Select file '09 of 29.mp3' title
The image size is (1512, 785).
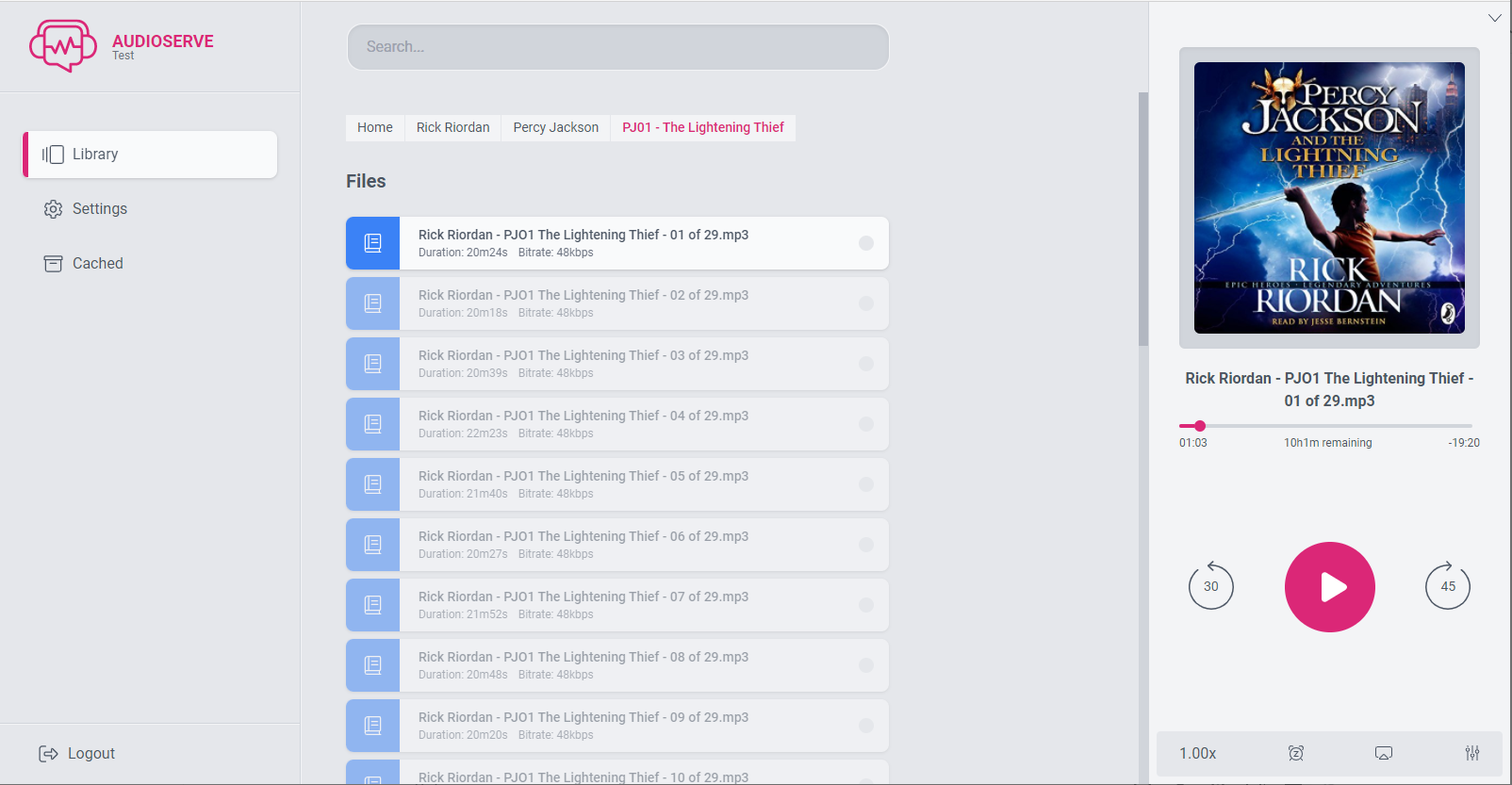(x=583, y=717)
